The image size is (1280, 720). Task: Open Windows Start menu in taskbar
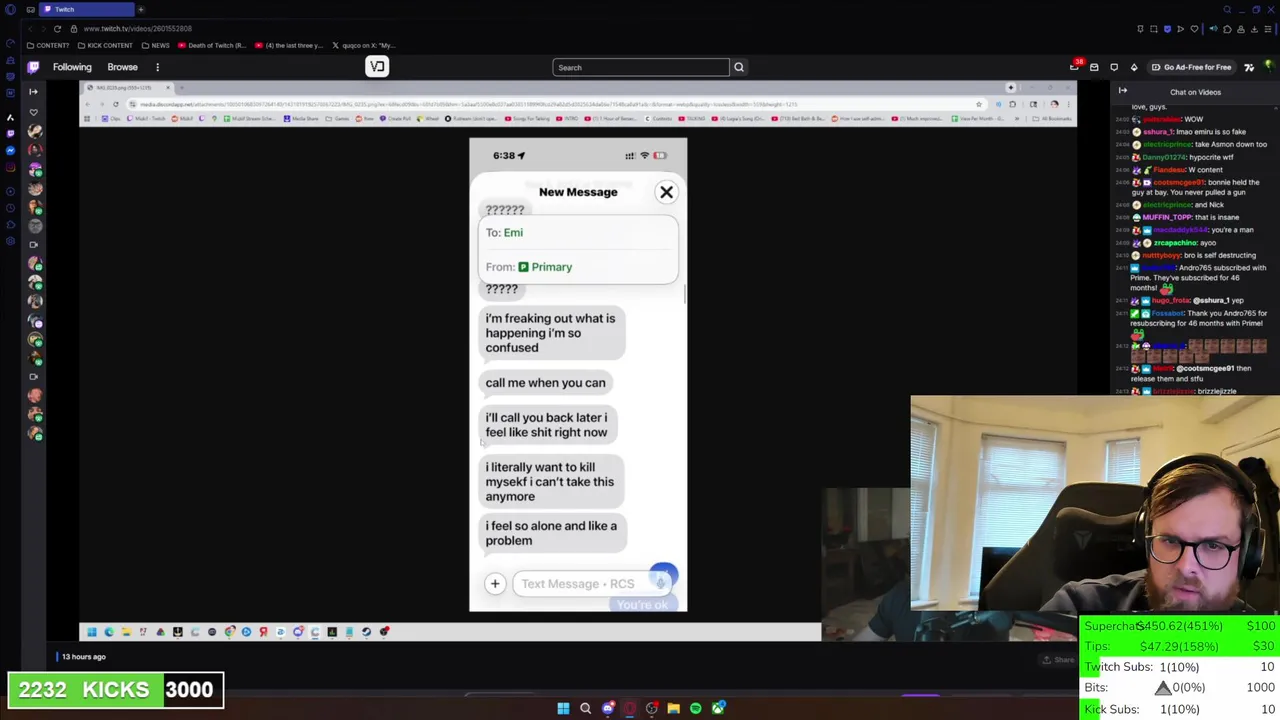pos(563,708)
